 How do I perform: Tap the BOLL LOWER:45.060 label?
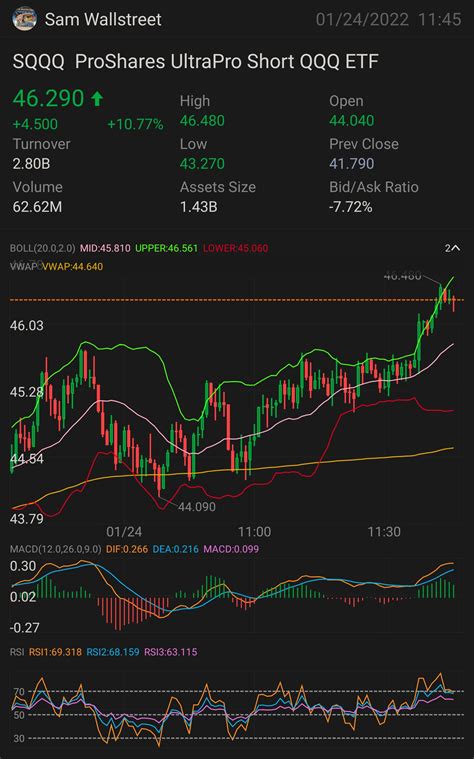[235, 248]
